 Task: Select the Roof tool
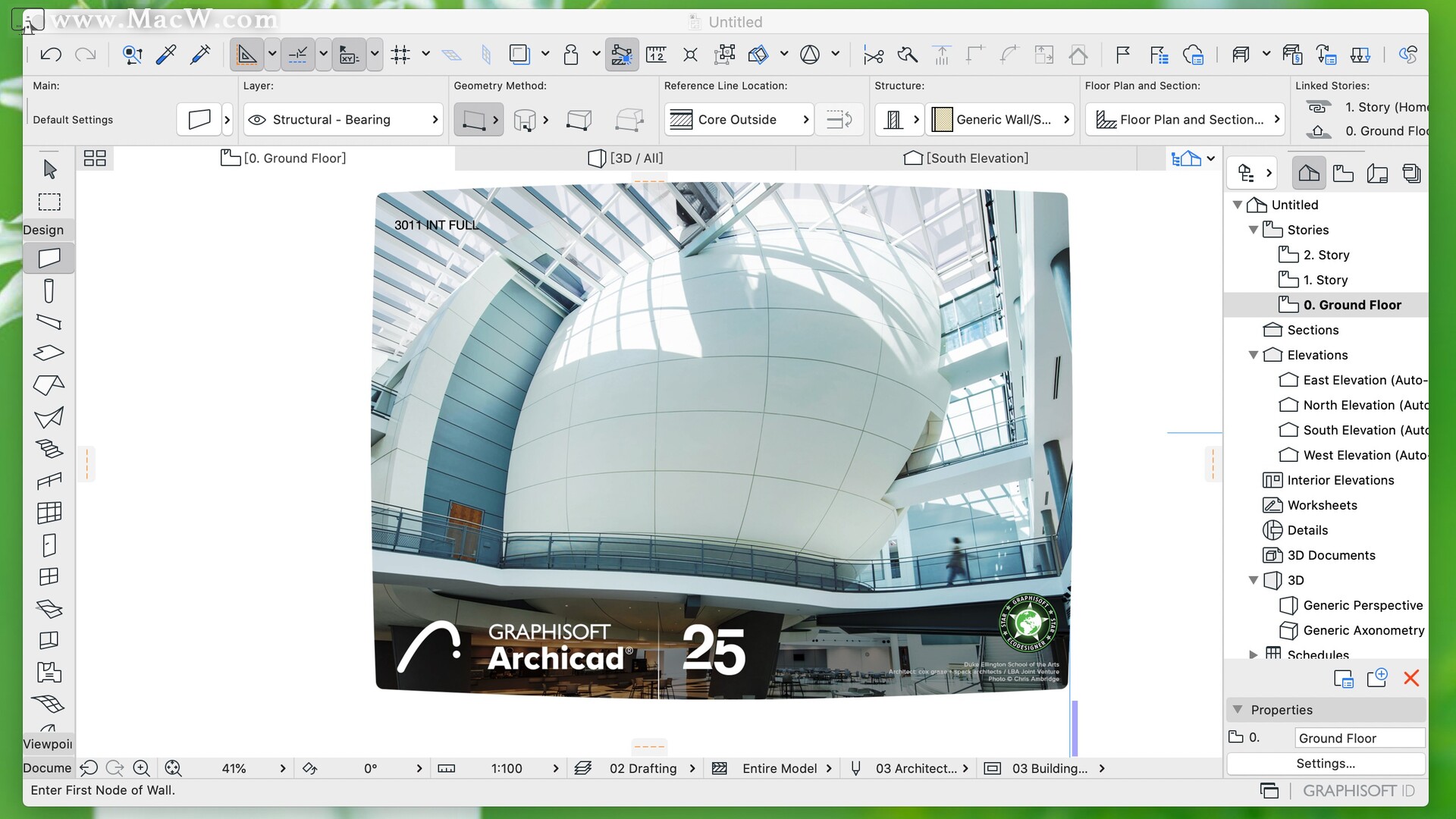[x=49, y=384]
